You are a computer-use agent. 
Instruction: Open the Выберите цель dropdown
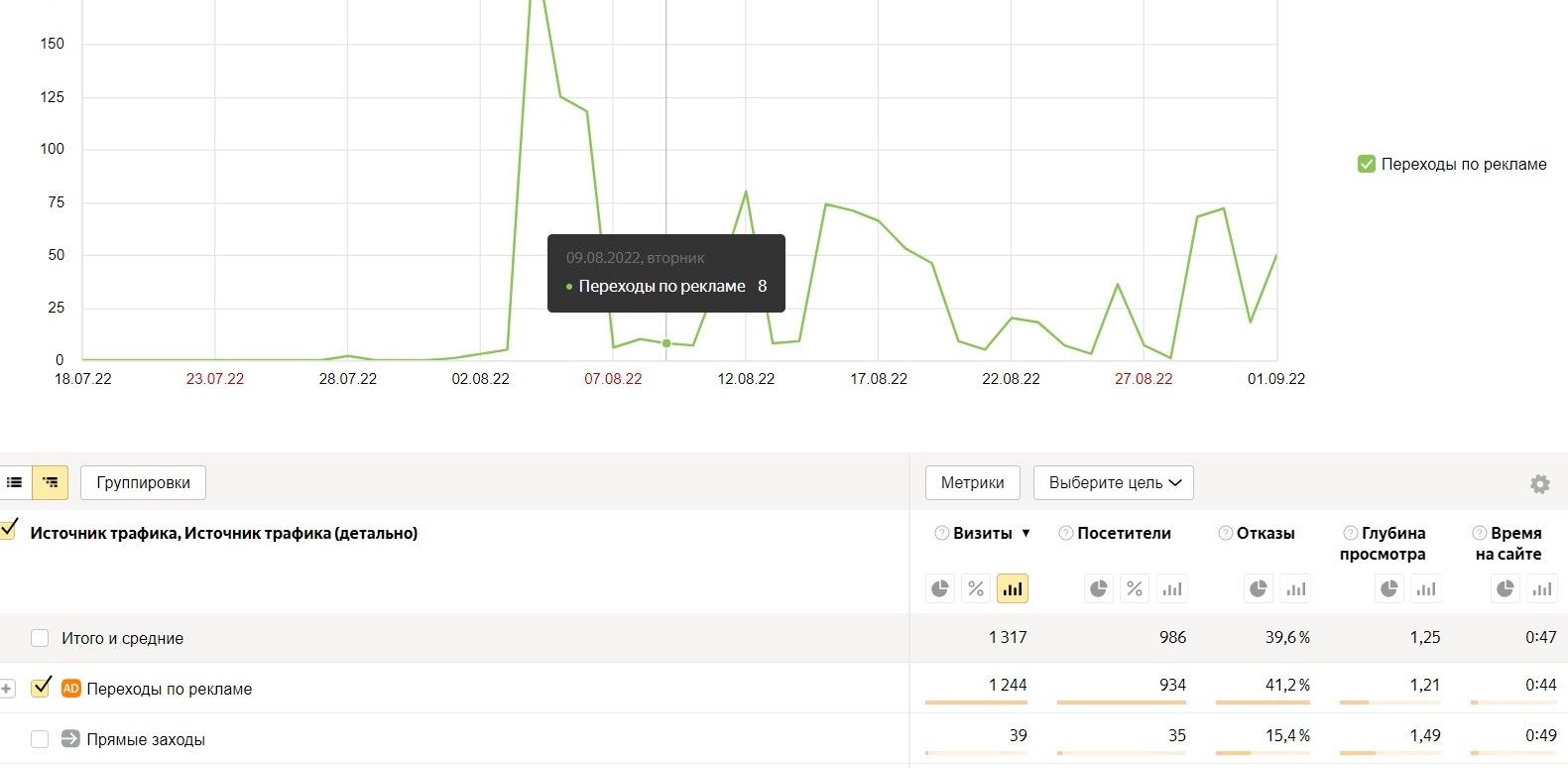pyautogui.click(x=1114, y=482)
